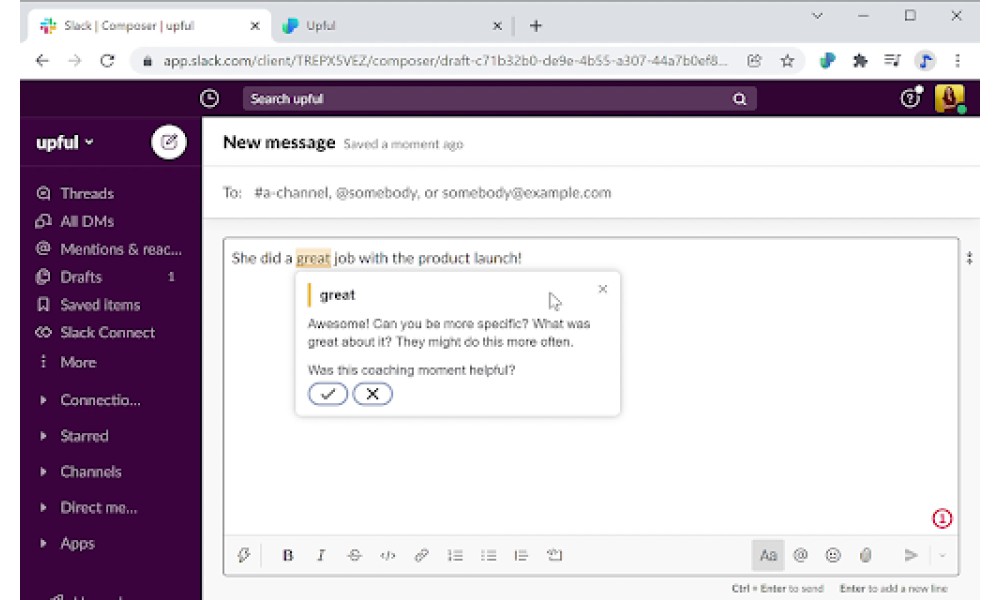1000x600 pixels.
Task: Reload the page
Action: coord(107,61)
